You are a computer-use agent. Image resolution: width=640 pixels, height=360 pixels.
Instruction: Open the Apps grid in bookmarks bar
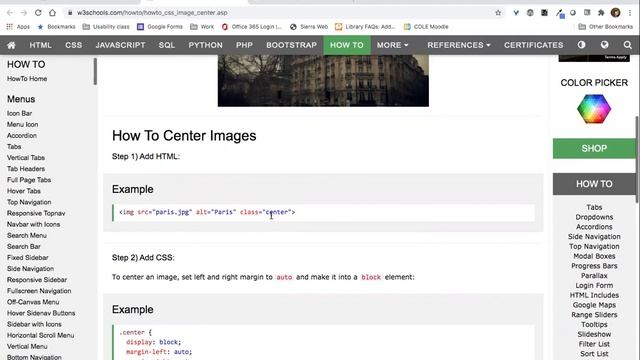coord(18,27)
